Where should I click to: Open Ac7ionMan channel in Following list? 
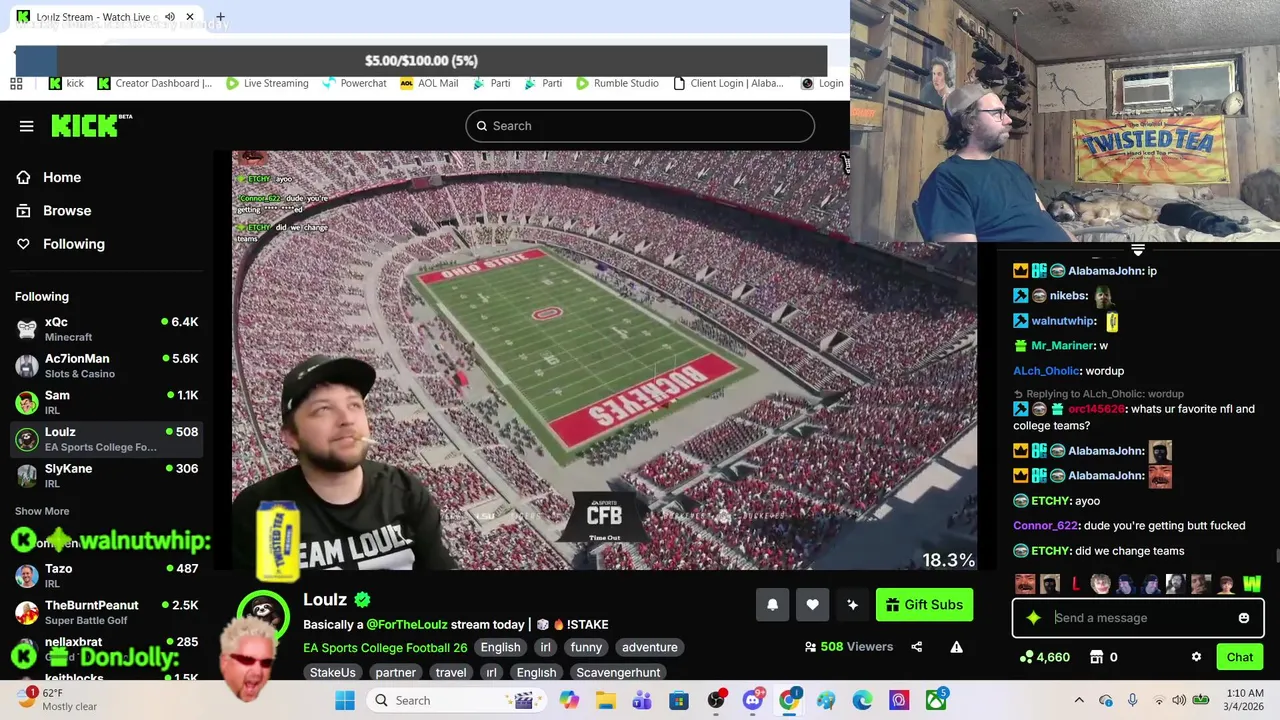point(106,366)
